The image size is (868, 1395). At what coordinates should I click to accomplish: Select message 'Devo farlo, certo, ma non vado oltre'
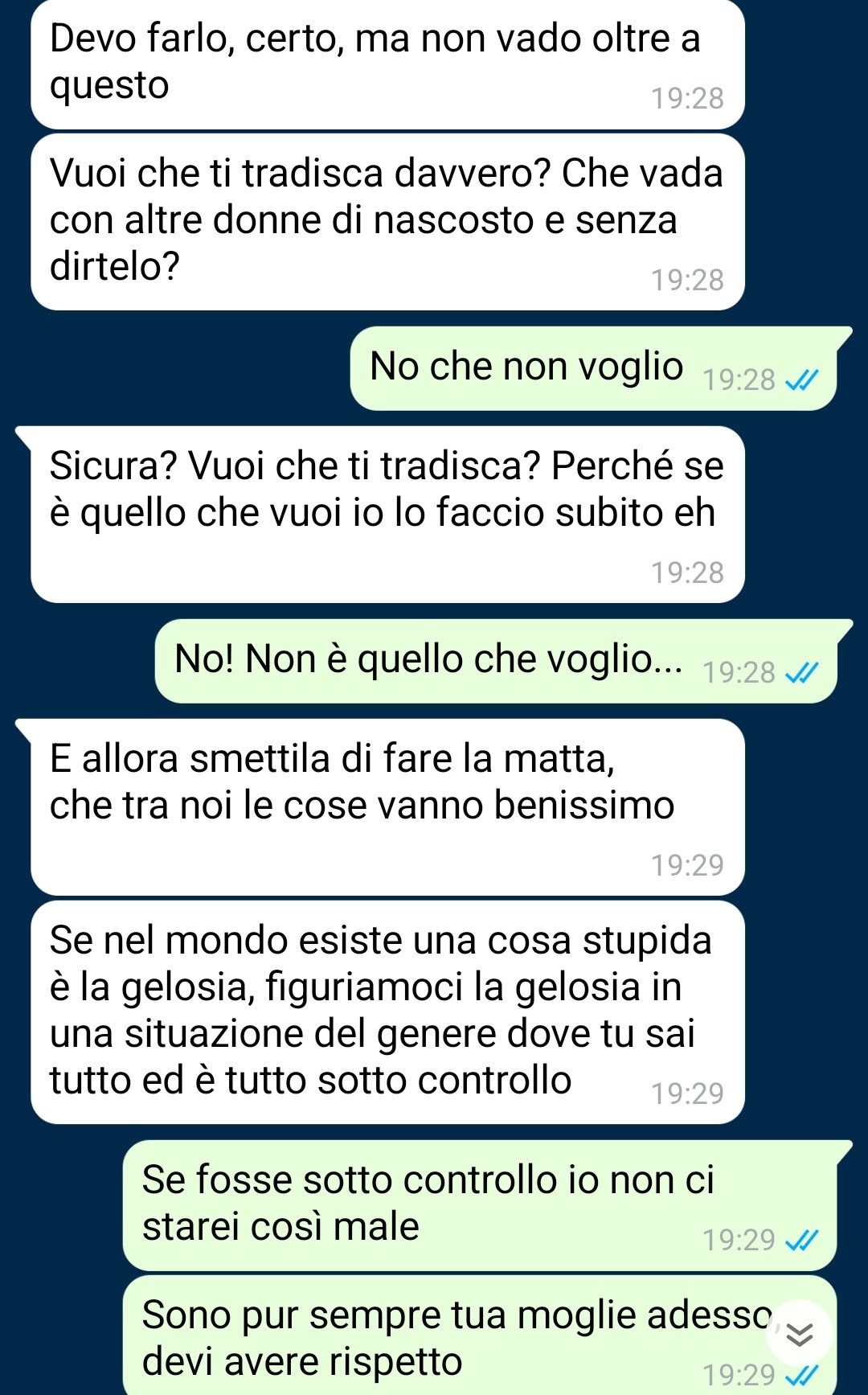click(387, 64)
